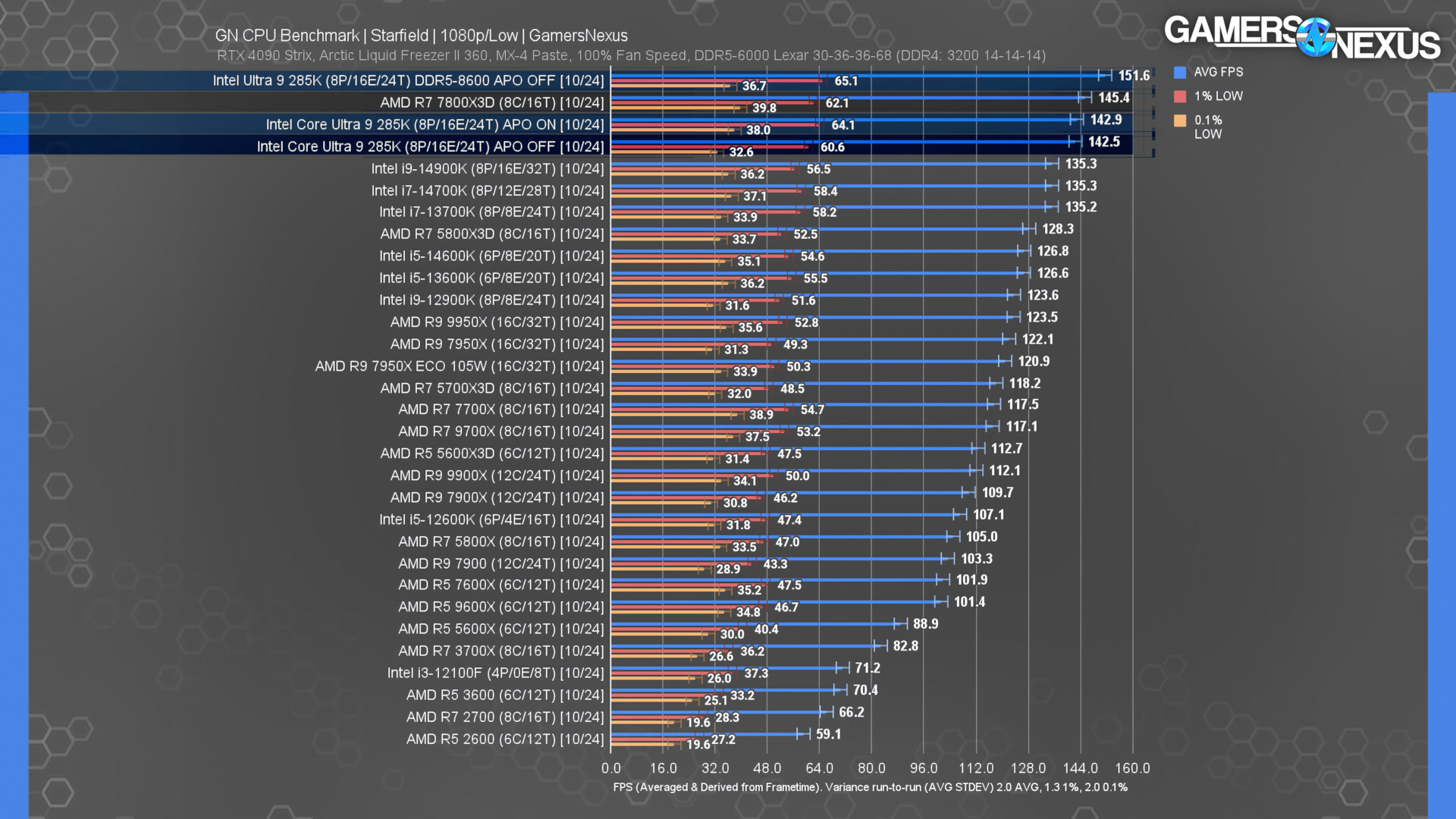Click the 'AMD R5 7600X (6C/12T)' label

(501, 585)
